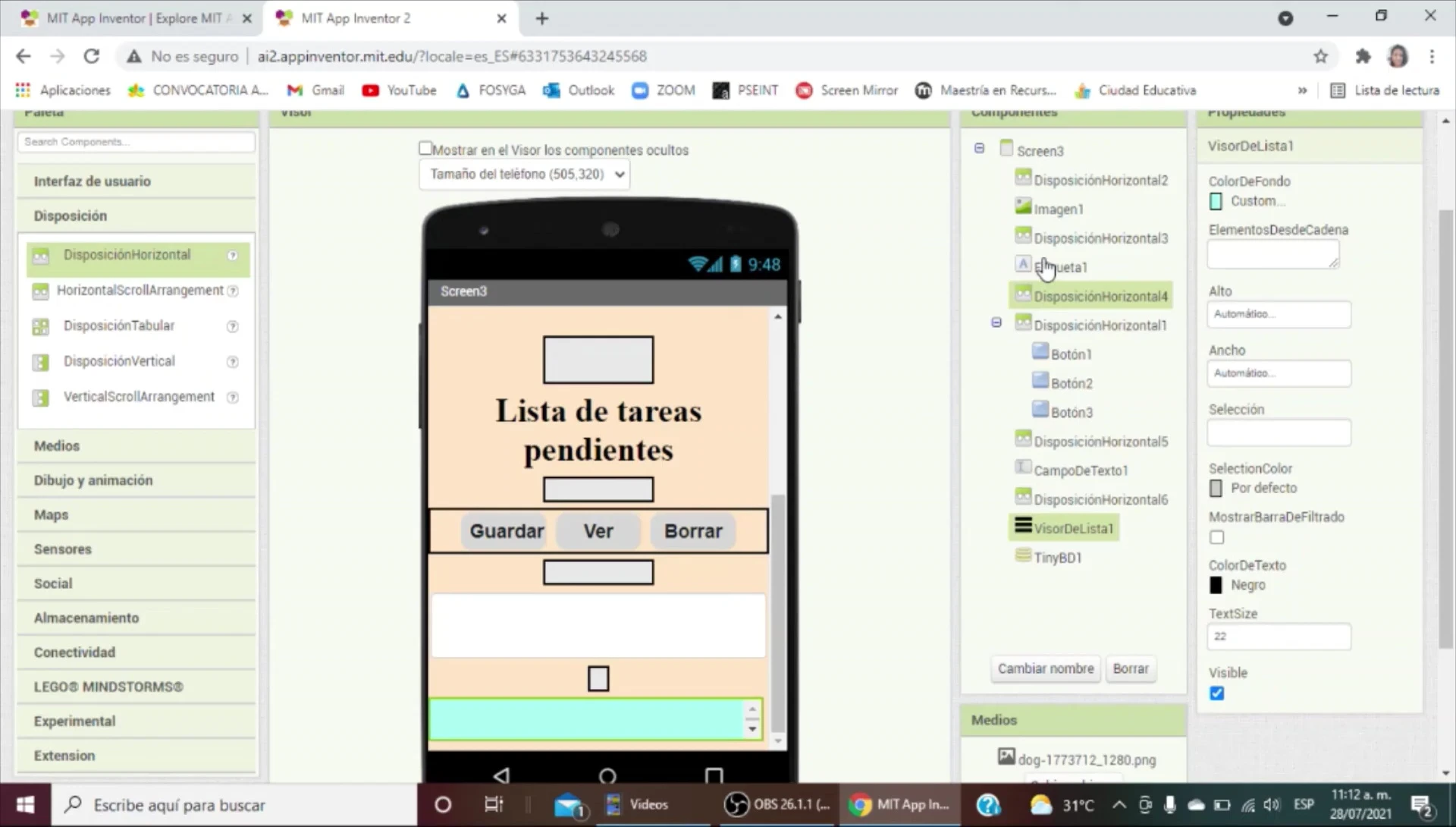Select VerticalScrollArrangement palette component

(139, 398)
